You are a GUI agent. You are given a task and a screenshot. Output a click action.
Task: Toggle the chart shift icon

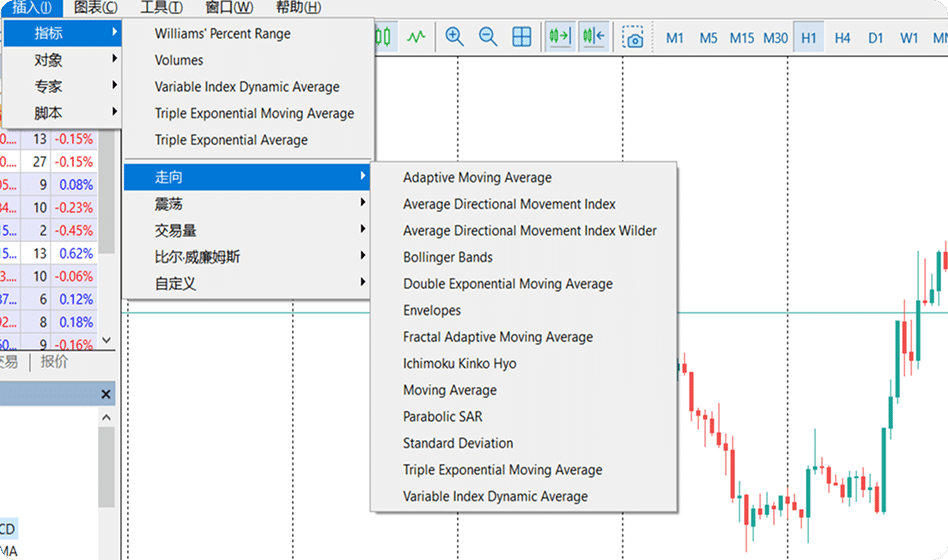(x=593, y=37)
